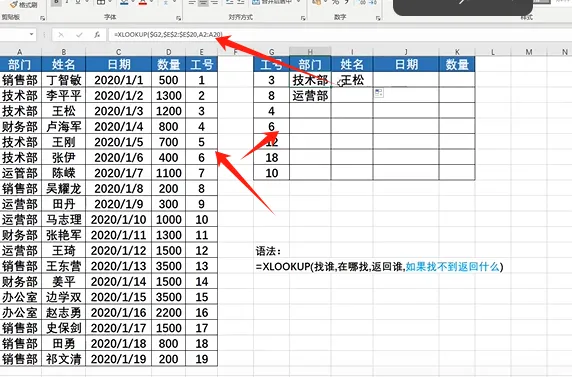Viewport: 572px width, 377px height.
Task: Select column M header
Action: click(529, 52)
